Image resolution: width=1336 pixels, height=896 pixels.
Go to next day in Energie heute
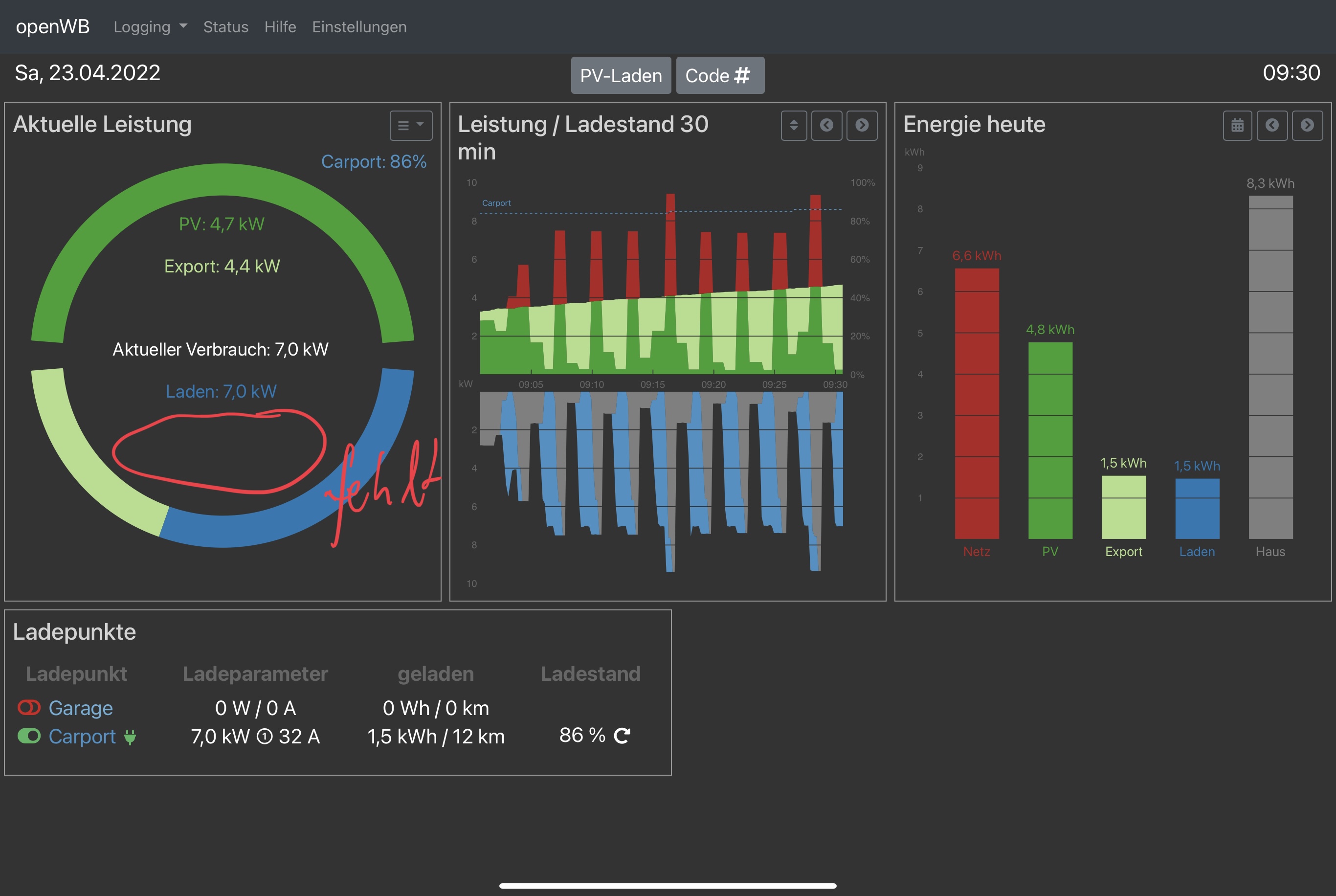tap(1307, 125)
